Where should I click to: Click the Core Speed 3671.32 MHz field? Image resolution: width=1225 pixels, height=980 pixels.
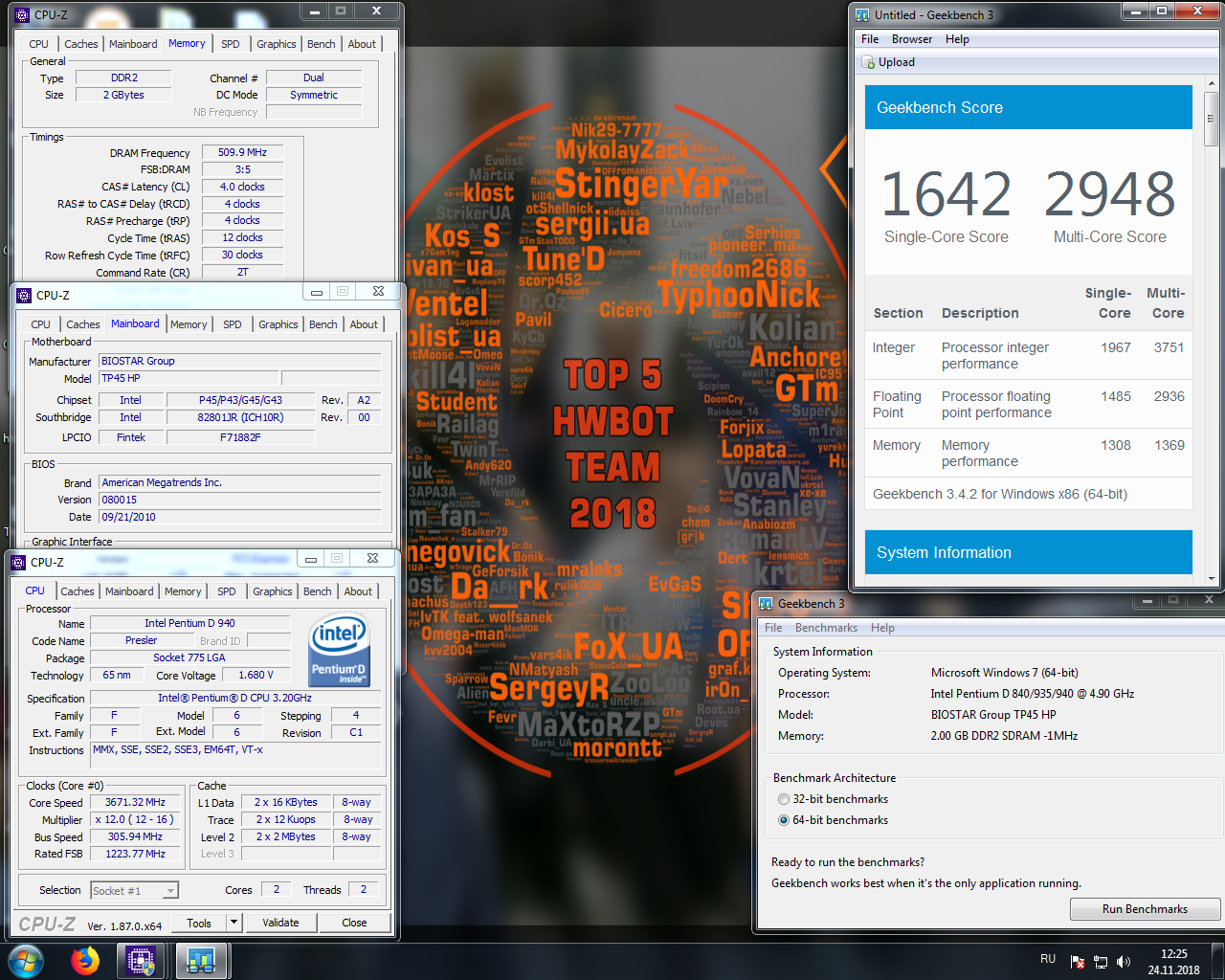tap(136, 802)
